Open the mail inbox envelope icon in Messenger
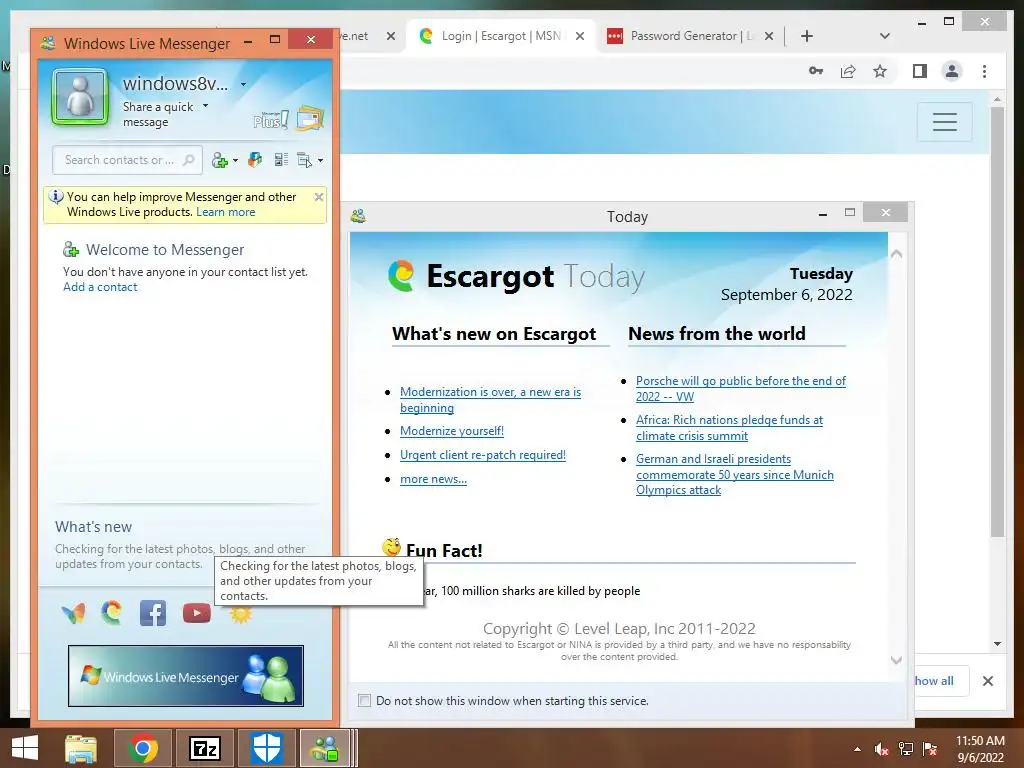1024x768 pixels. pos(310,118)
